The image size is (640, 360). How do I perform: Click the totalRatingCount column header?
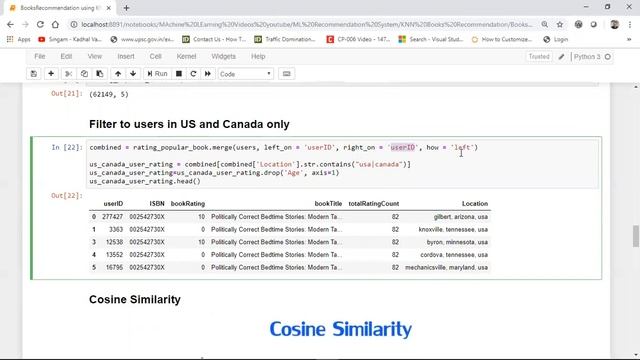pos(373,204)
